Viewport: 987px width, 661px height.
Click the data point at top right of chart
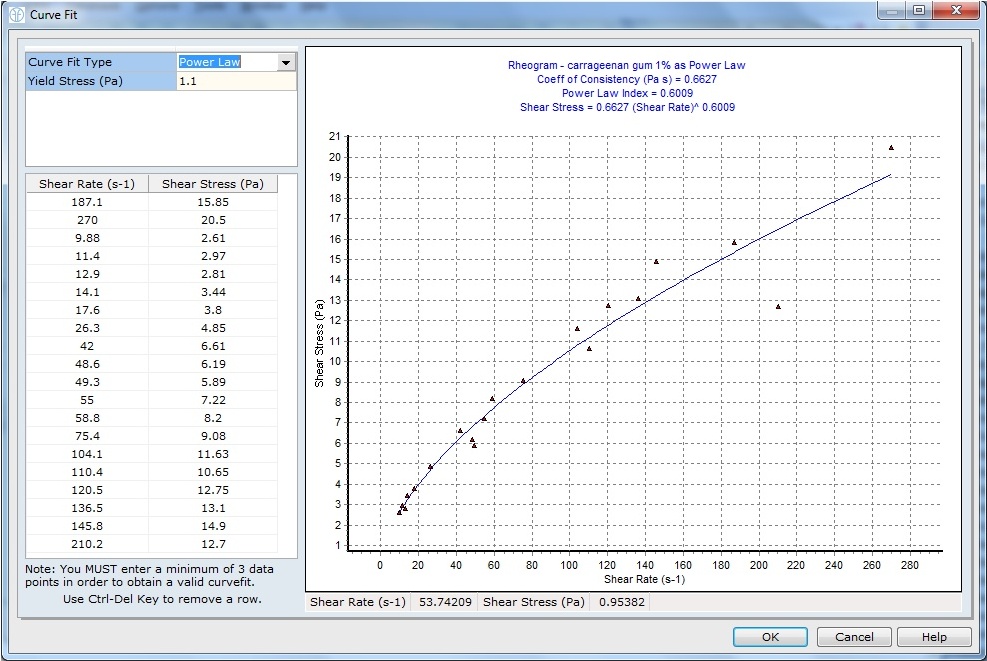[891, 148]
